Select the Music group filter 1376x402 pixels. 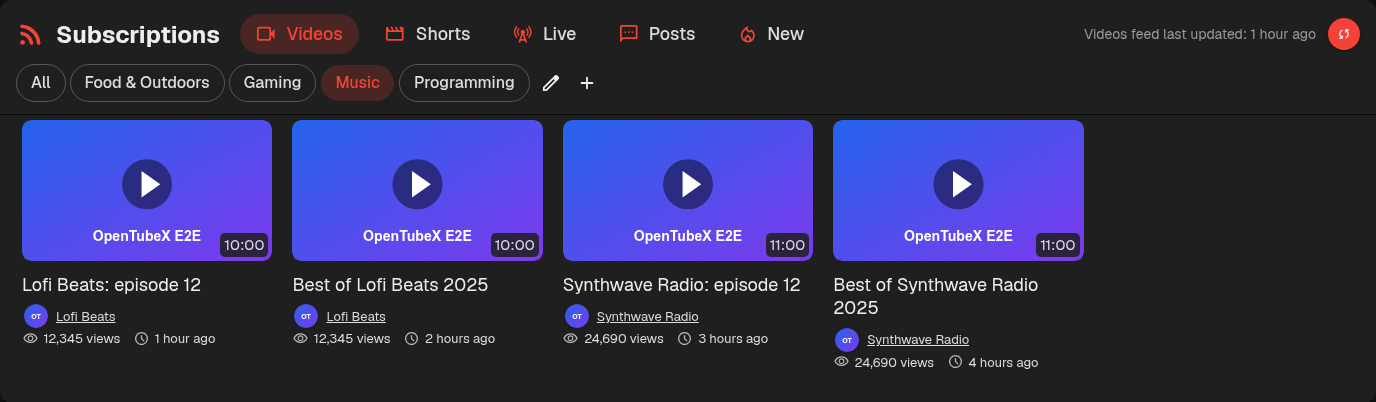coord(358,83)
